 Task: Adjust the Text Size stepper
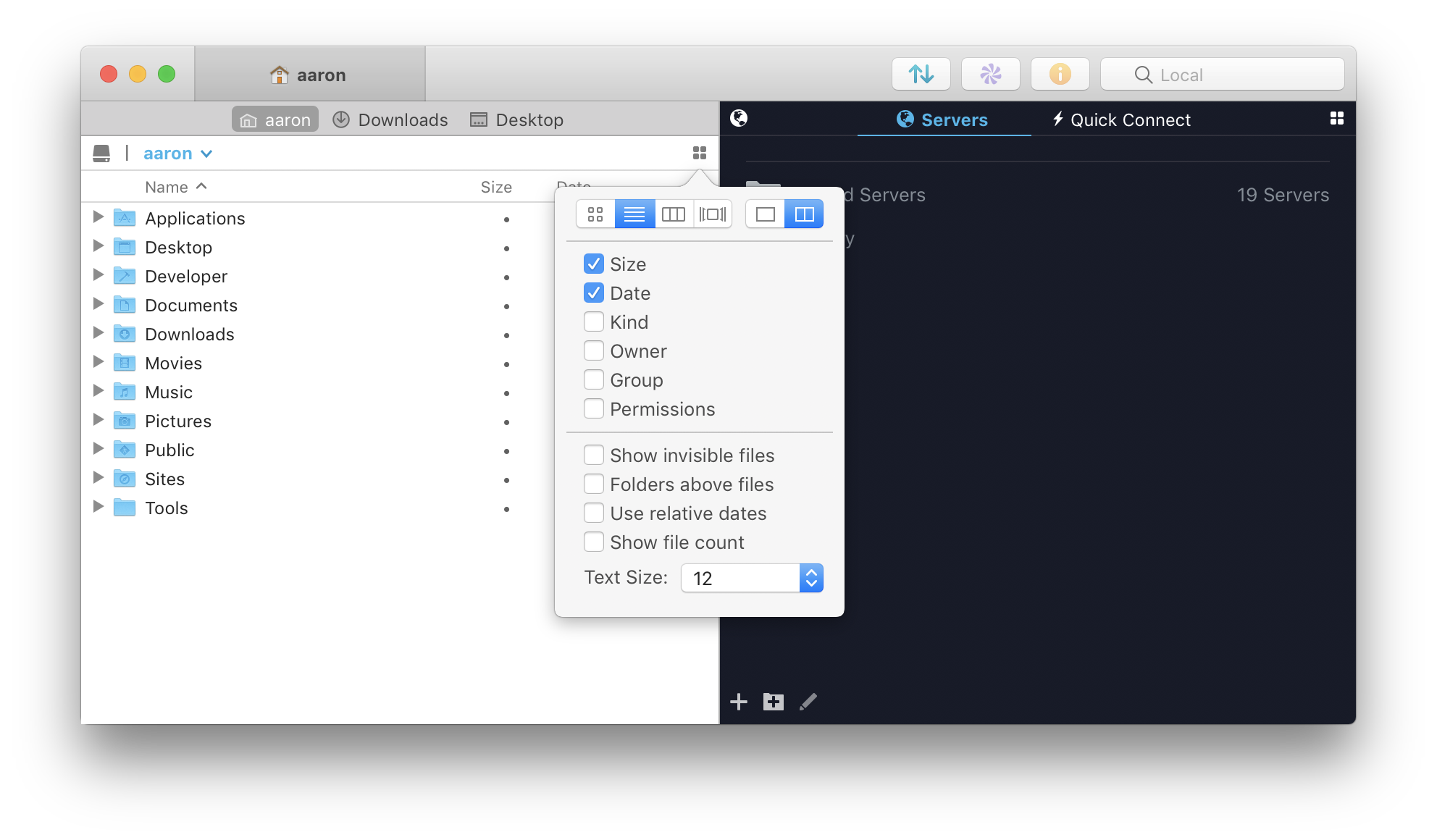[811, 578]
